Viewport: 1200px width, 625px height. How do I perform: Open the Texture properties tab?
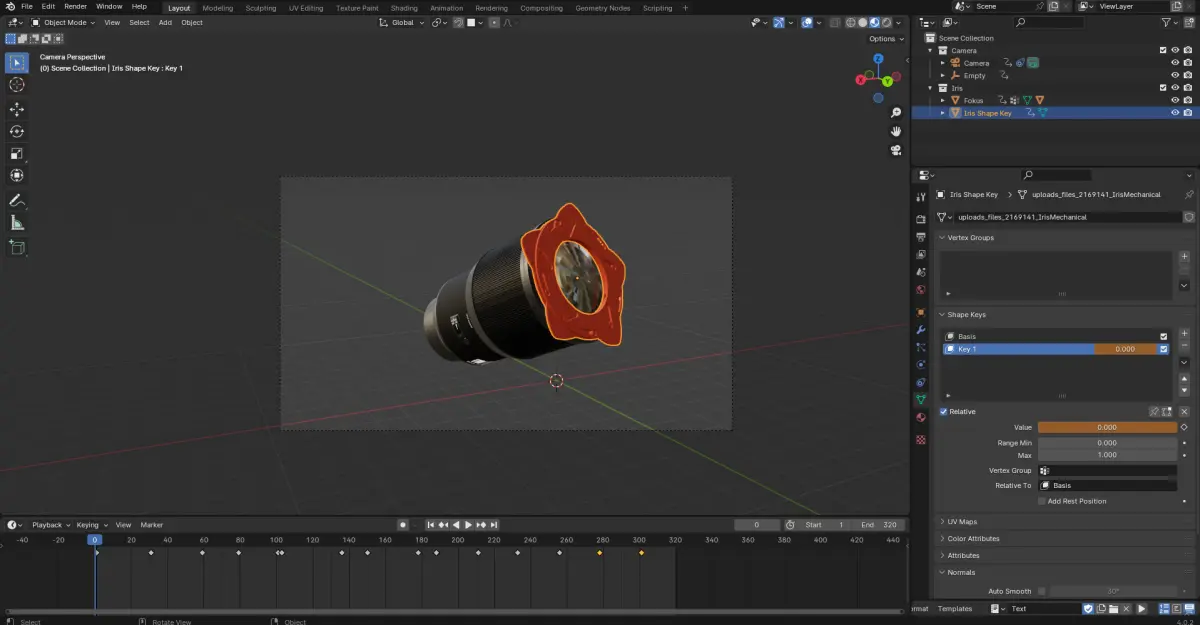921,439
